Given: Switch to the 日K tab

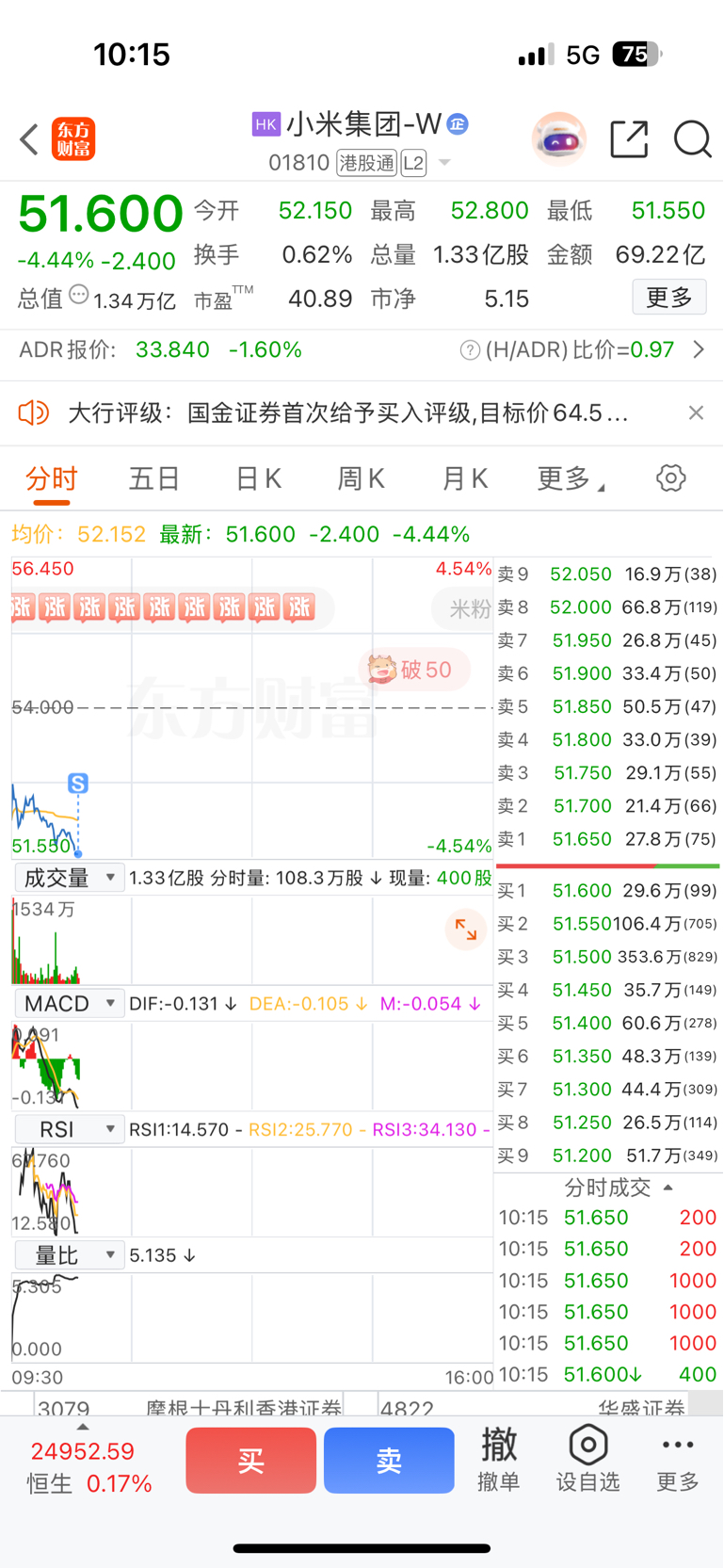Looking at the screenshot, I should 258,478.
